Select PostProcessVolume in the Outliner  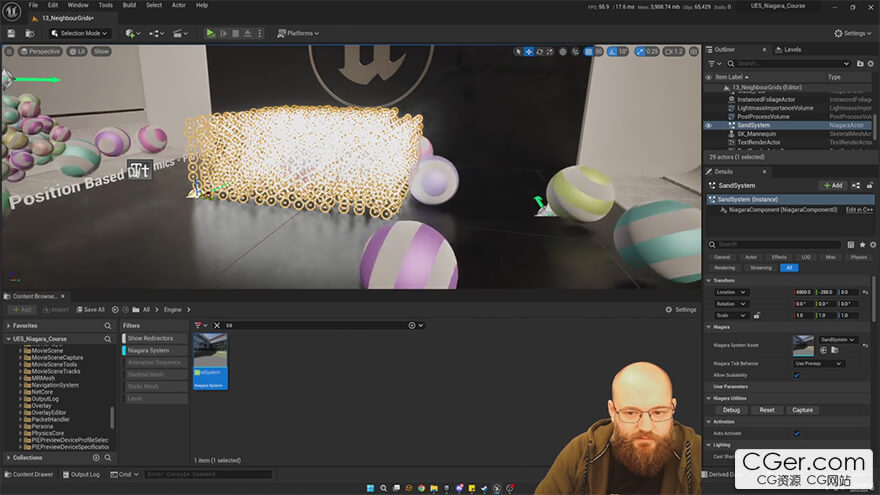pos(763,117)
